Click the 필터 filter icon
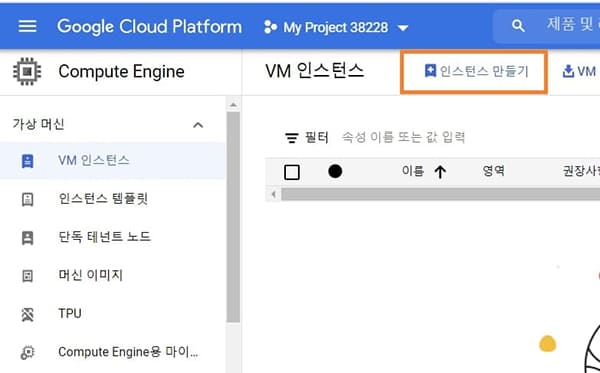The image size is (600, 373). coord(292,138)
